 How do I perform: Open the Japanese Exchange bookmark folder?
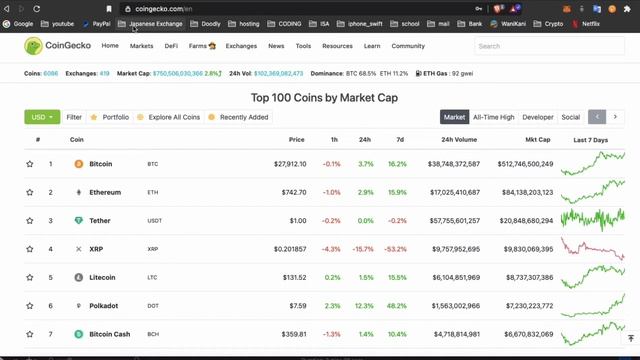click(x=150, y=24)
